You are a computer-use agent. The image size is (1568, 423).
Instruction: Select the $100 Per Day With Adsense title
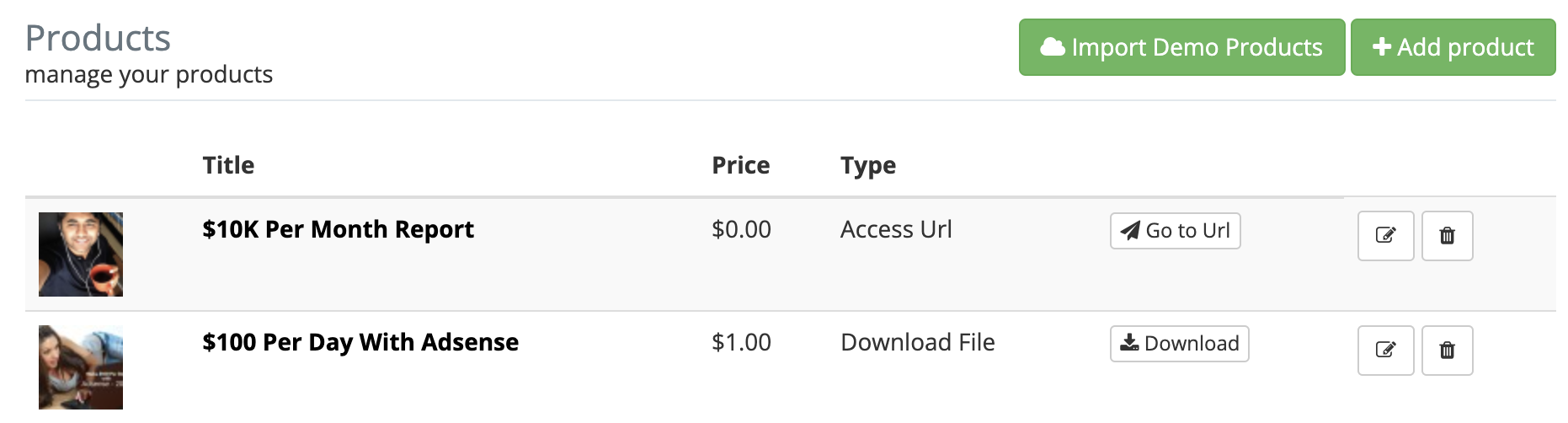click(360, 342)
